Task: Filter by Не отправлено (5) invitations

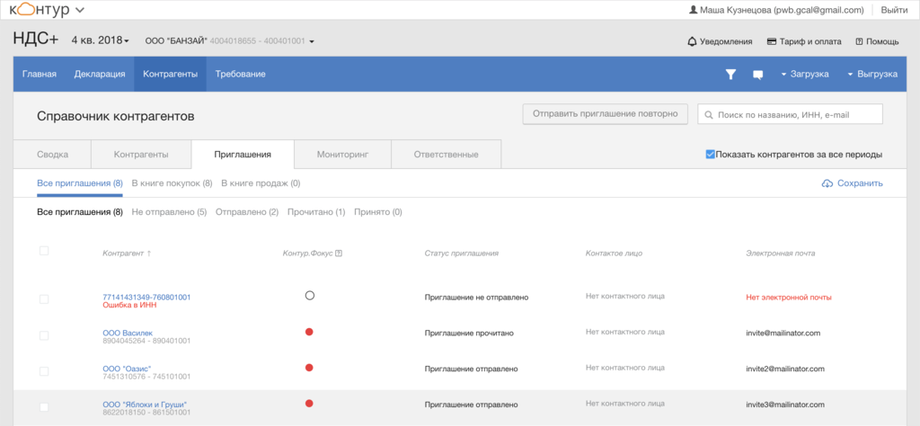Action: point(169,212)
